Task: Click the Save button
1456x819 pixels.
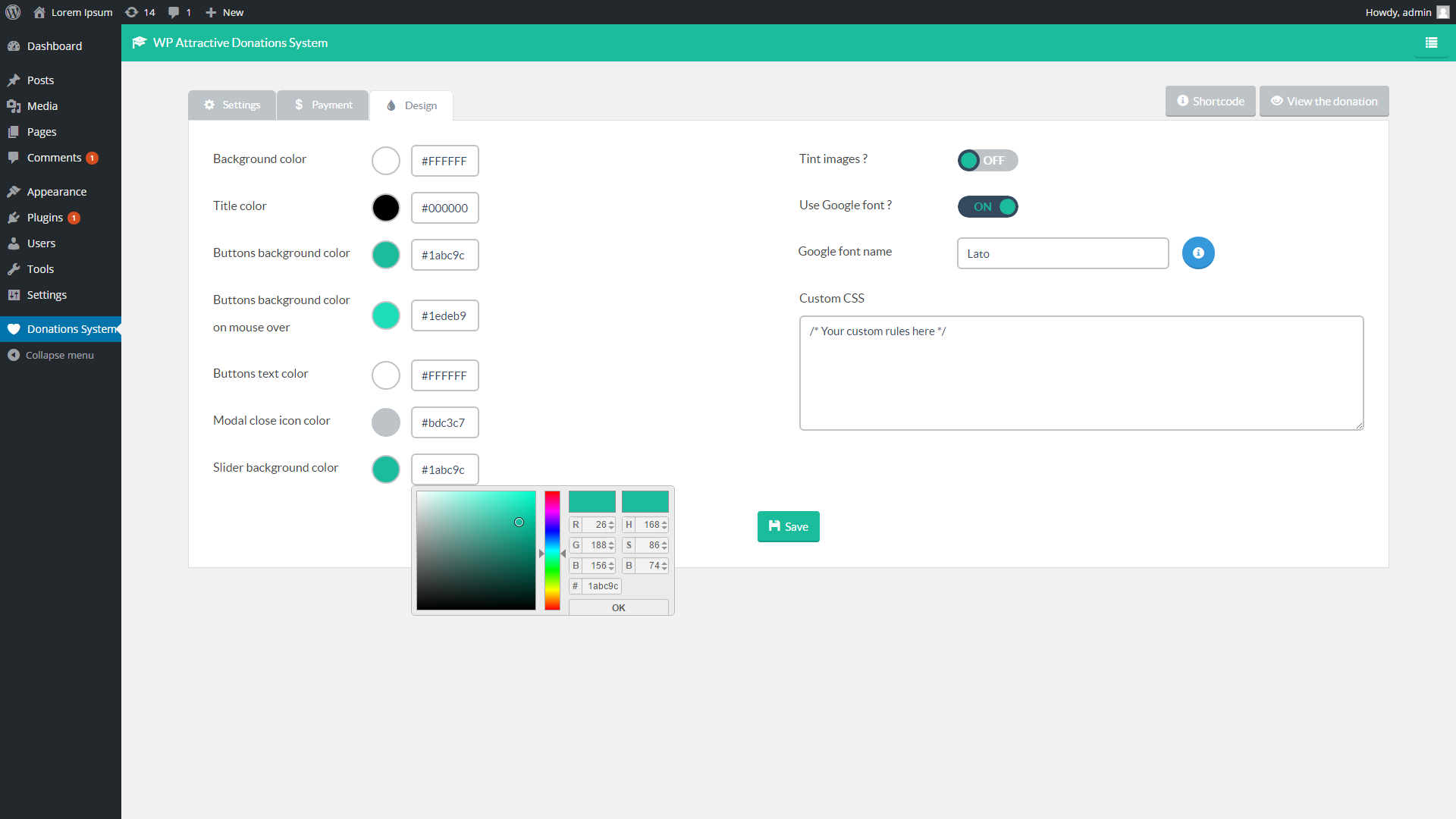Action: tap(788, 527)
